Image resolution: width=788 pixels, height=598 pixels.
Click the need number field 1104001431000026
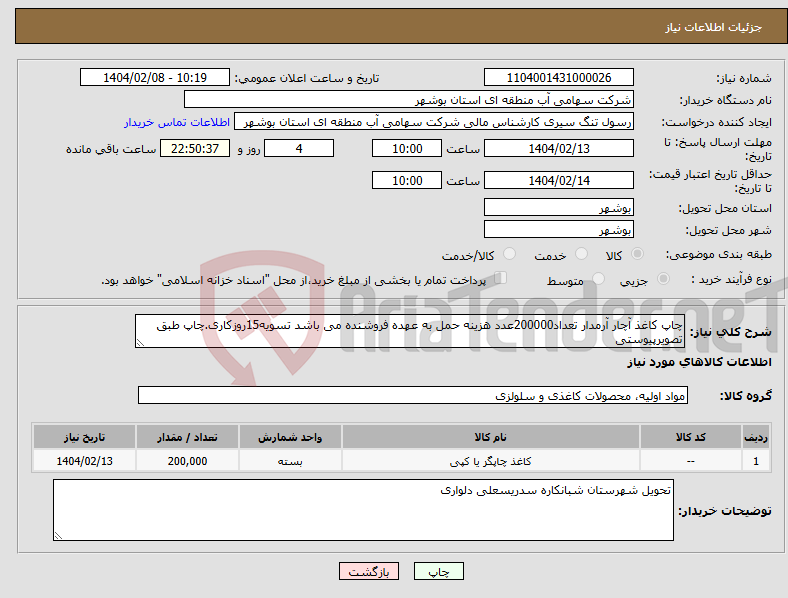click(558, 77)
